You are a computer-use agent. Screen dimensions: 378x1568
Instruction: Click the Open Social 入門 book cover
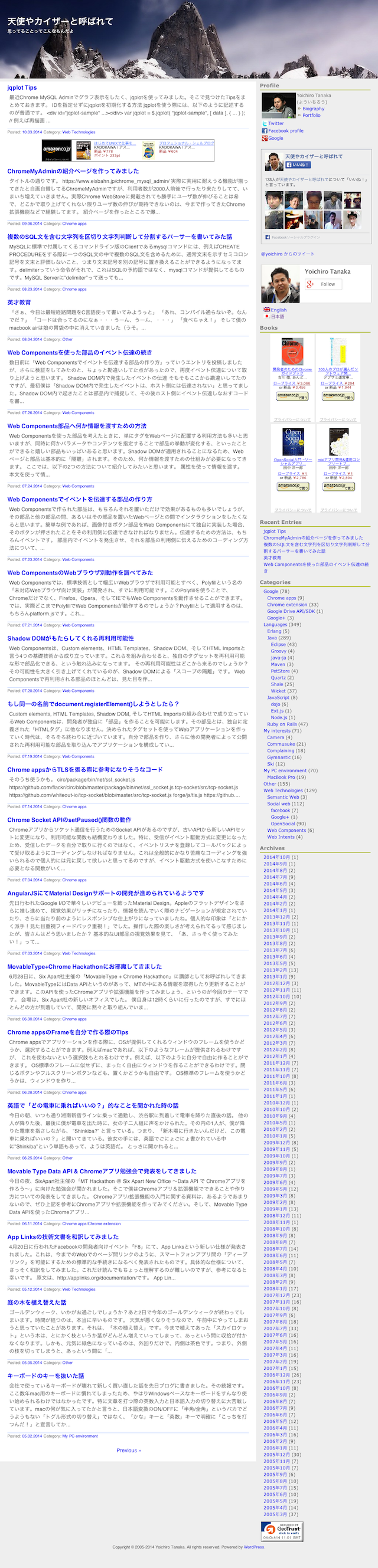click(292, 442)
